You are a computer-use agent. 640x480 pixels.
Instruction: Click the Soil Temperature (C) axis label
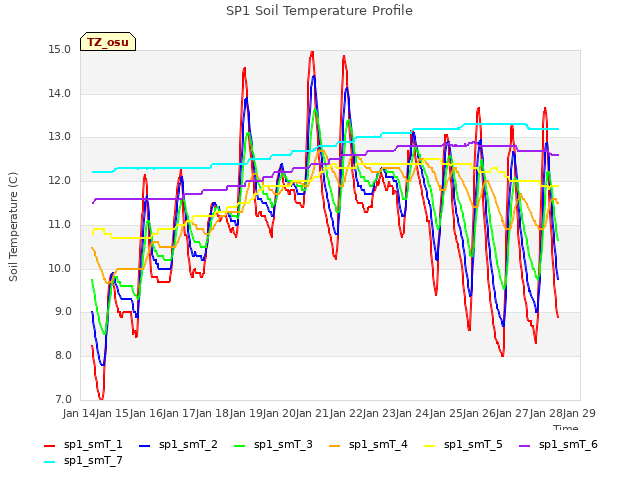pyautogui.click(x=13, y=227)
